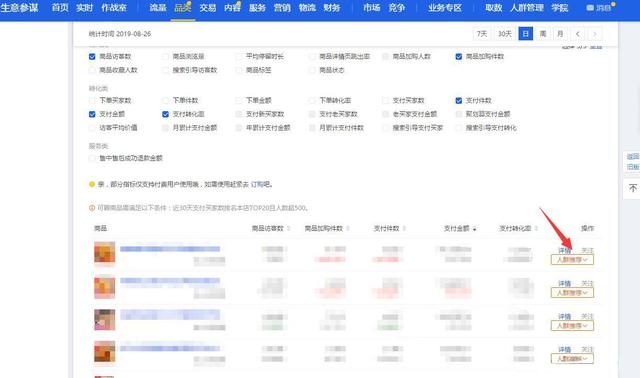
Task: Sort table by 商品访客数 column icon
Action: [289, 229]
